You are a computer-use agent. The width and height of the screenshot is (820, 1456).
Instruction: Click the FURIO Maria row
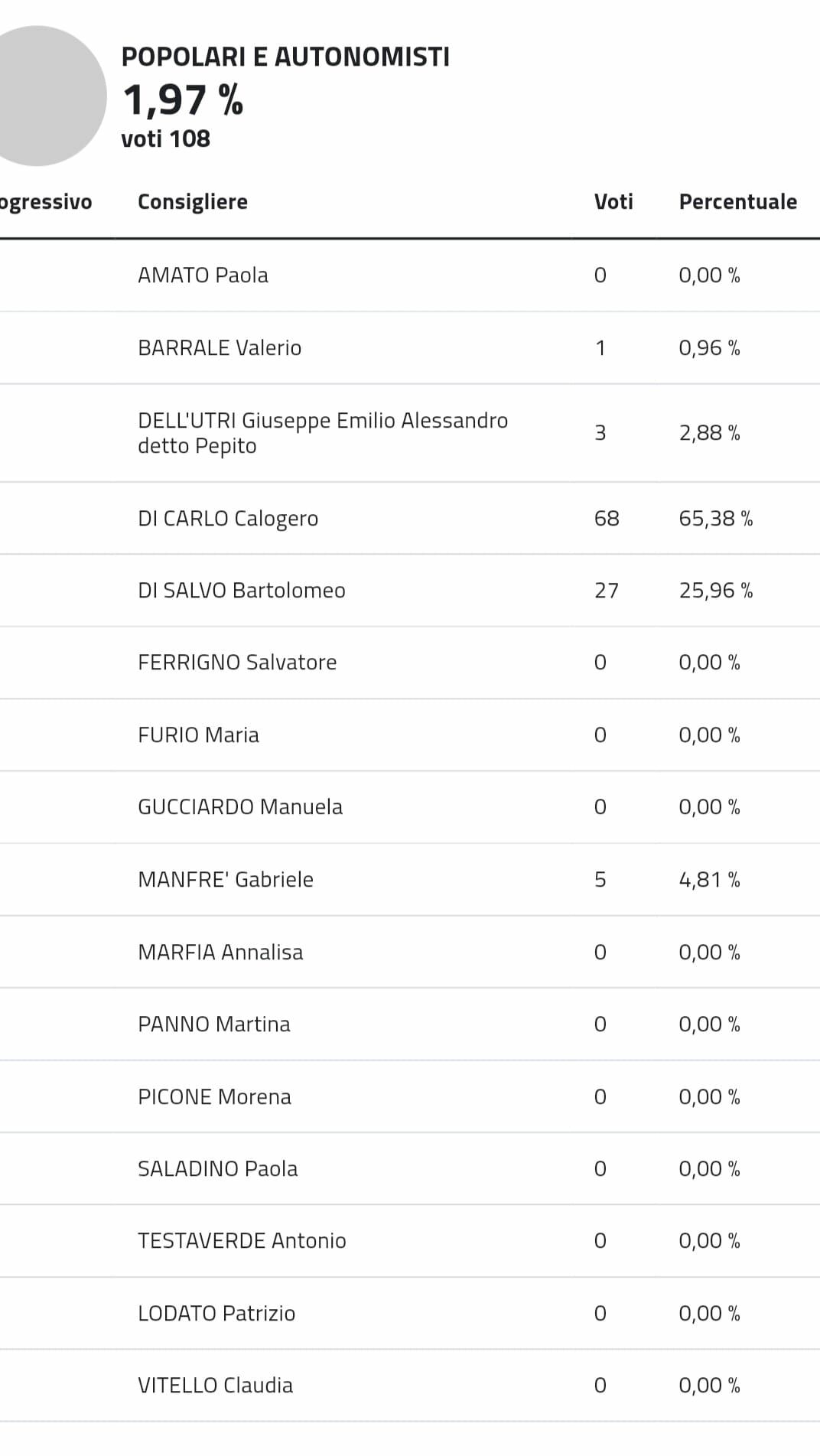(410, 735)
